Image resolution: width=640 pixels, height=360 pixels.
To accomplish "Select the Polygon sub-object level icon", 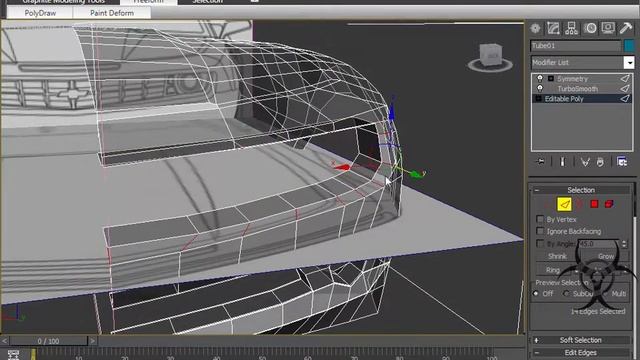I will click(x=594, y=204).
